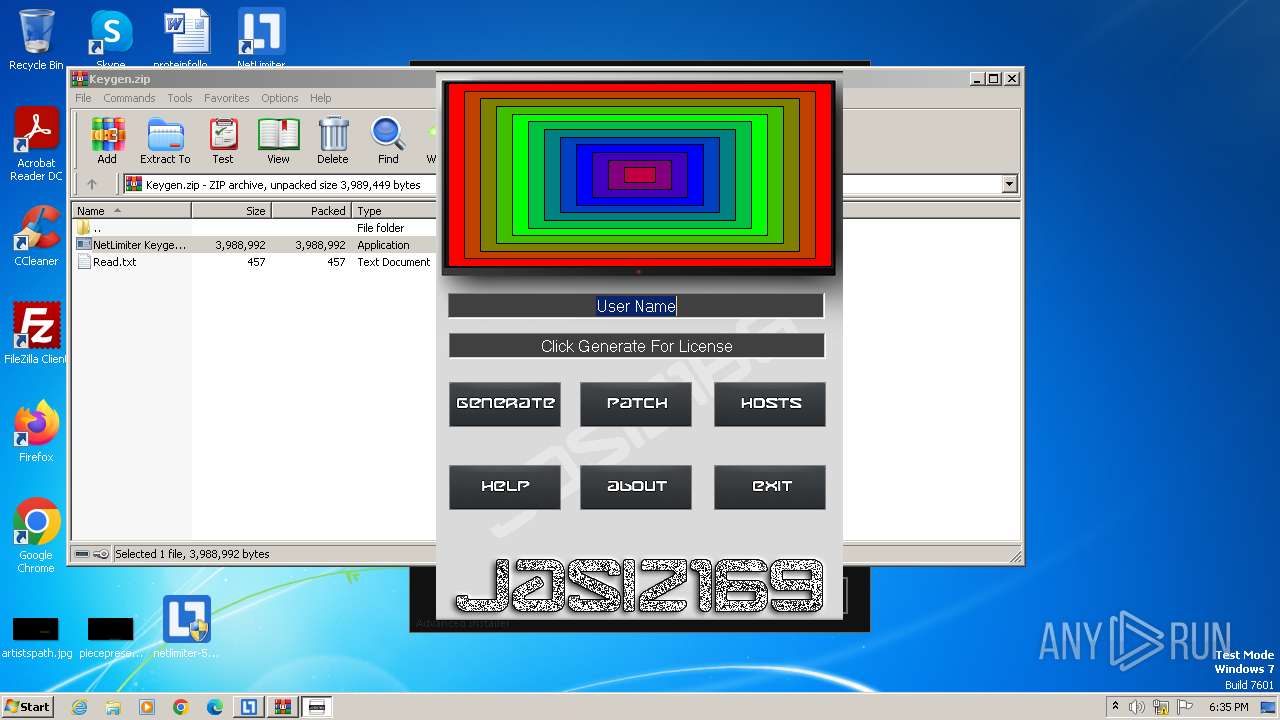Open the WinRAR address path dropdown
This screenshot has height=720, width=1280.
tap(1009, 184)
